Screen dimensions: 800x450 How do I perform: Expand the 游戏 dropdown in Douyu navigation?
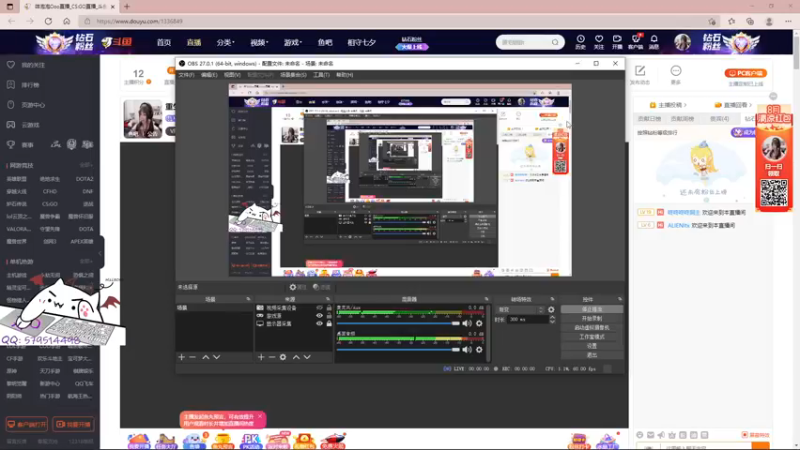coord(293,42)
